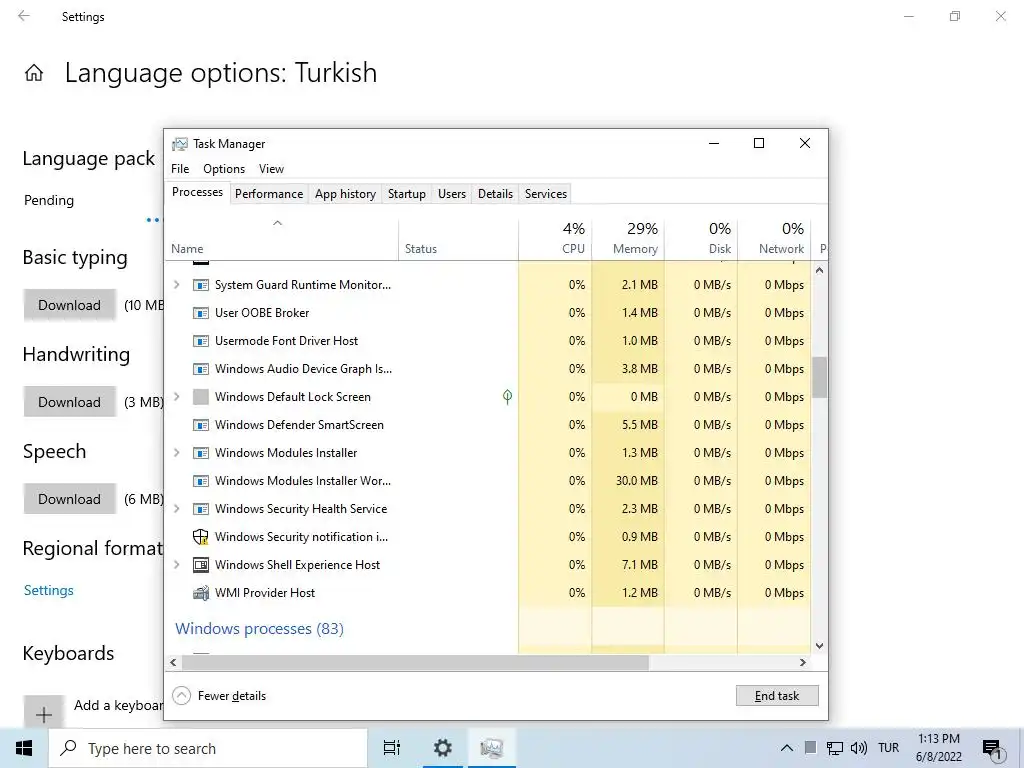Click the End task button
The image size is (1024, 768).
click(x=777, y=696)
